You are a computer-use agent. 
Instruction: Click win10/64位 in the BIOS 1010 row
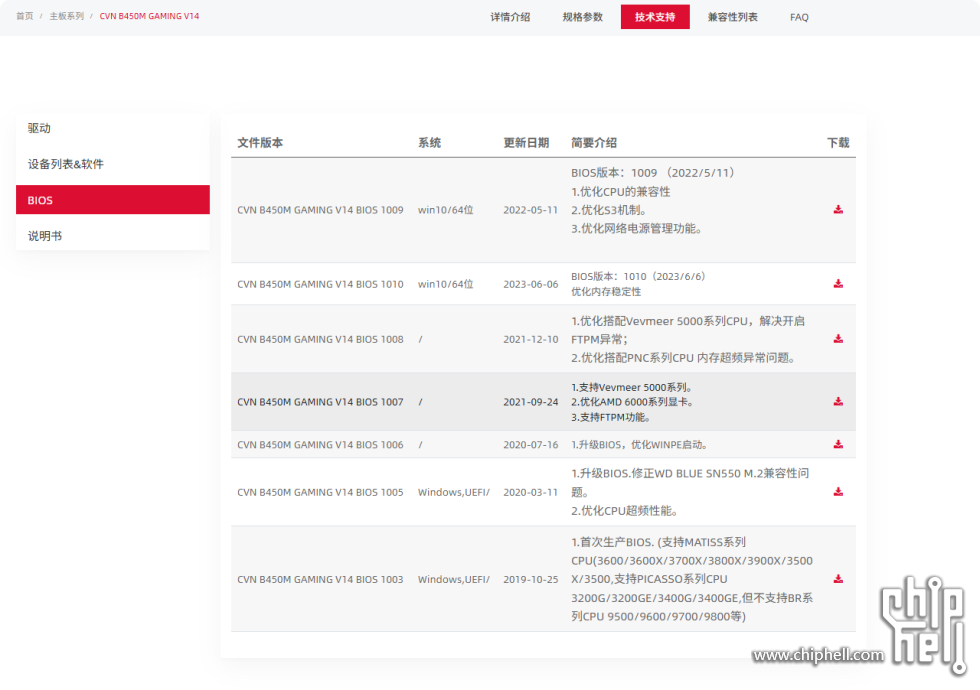point(446,284)
